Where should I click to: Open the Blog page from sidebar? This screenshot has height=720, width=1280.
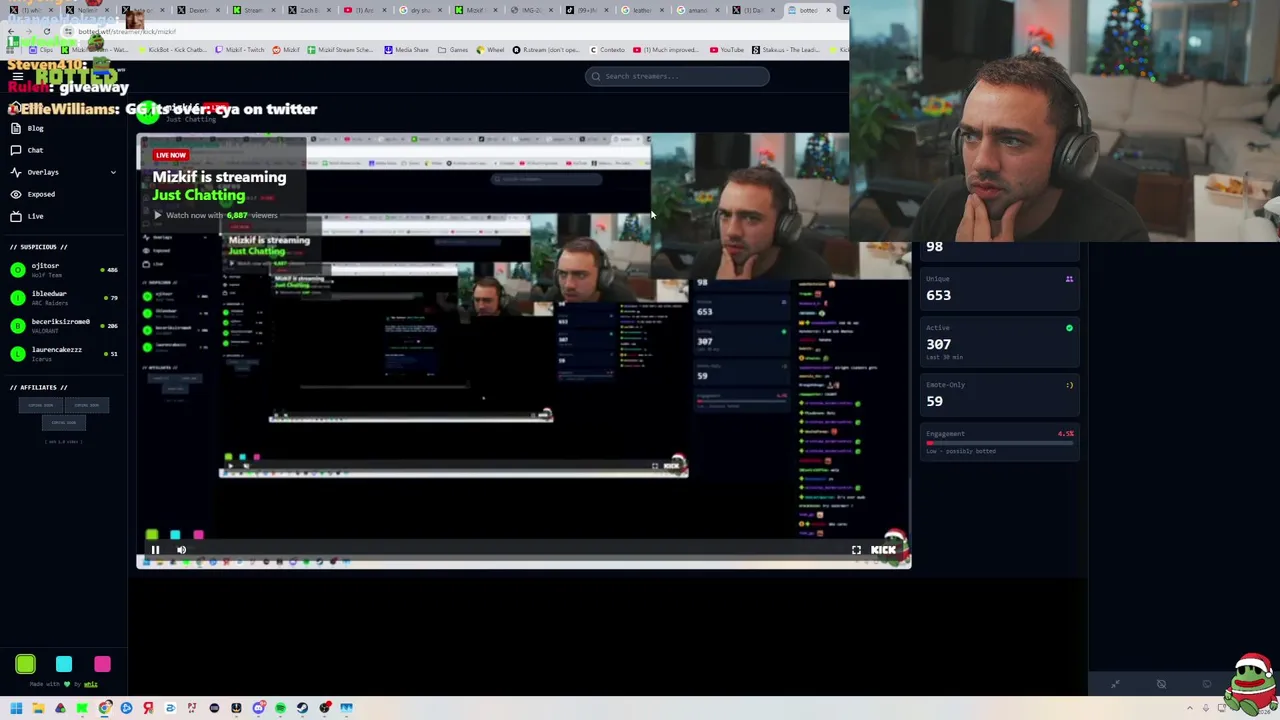point(64,128)
